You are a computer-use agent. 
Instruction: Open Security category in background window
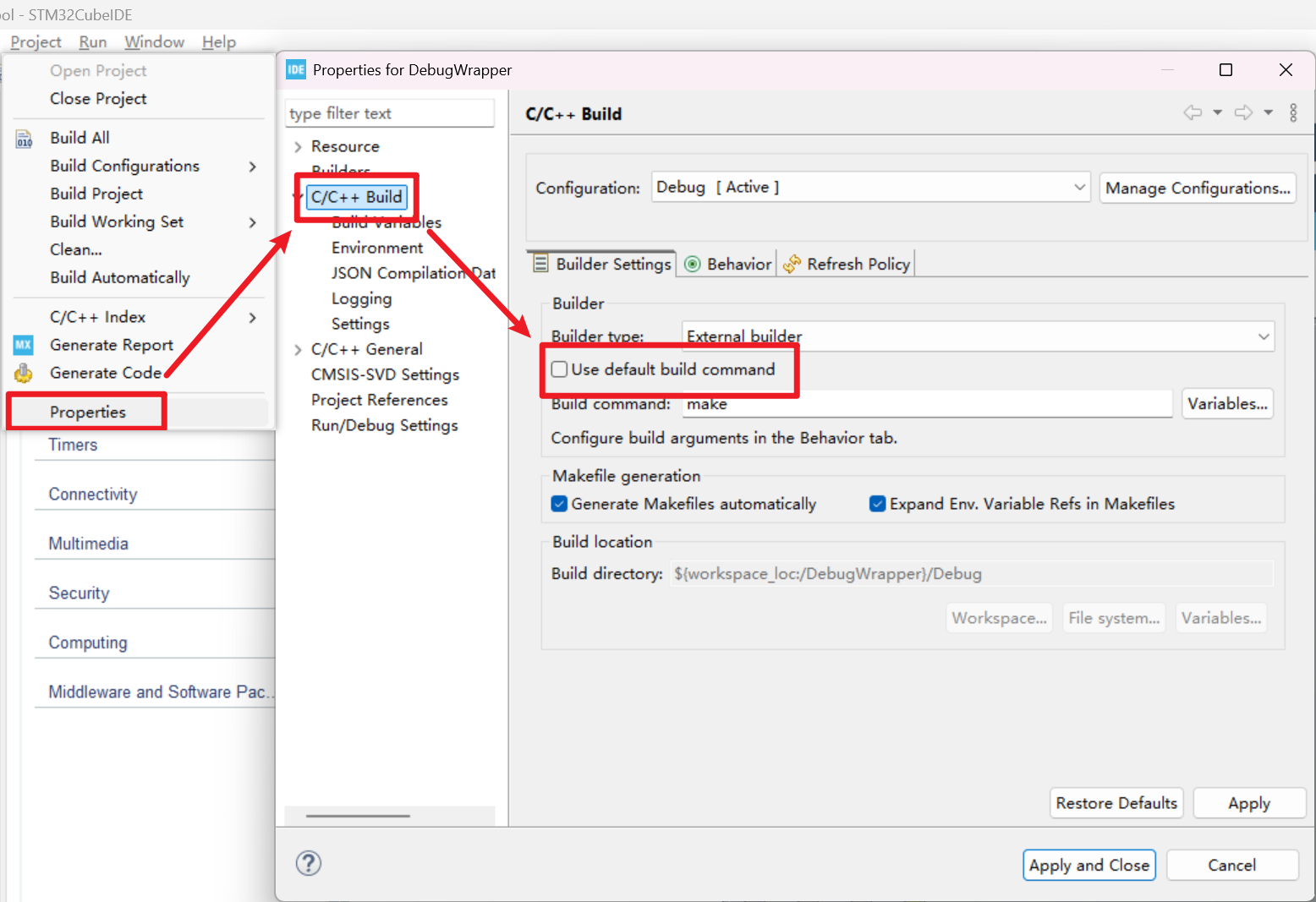(79, 593)
